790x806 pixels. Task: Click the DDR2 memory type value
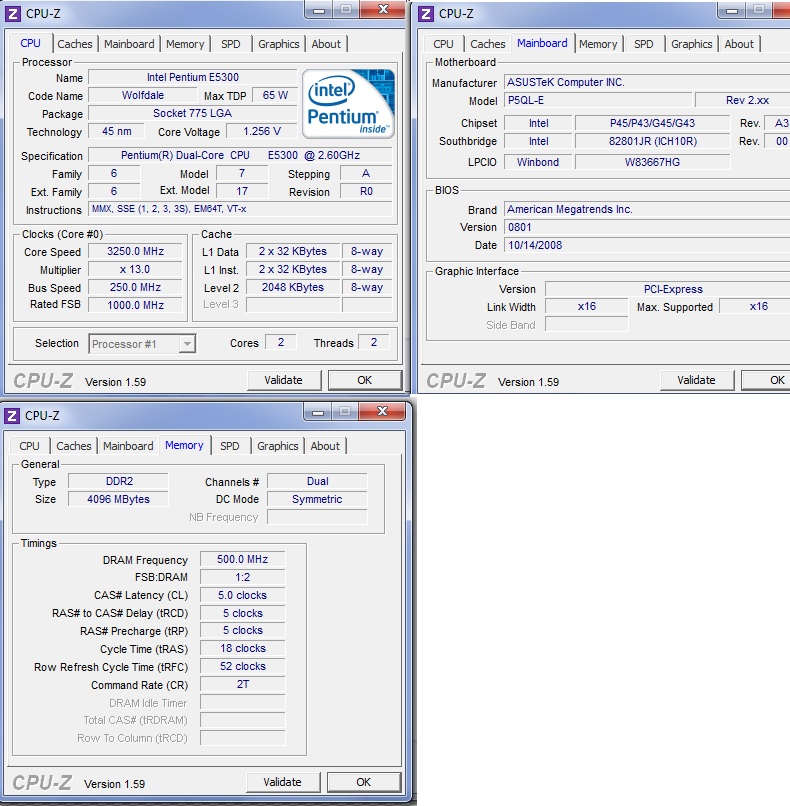118,481
